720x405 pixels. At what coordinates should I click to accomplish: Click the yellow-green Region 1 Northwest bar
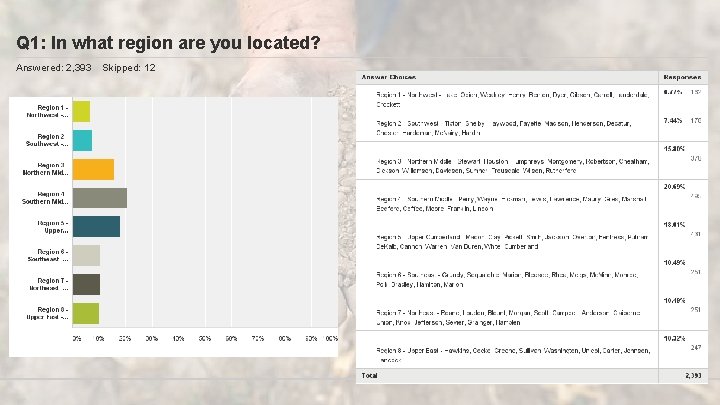coord(81,111)
